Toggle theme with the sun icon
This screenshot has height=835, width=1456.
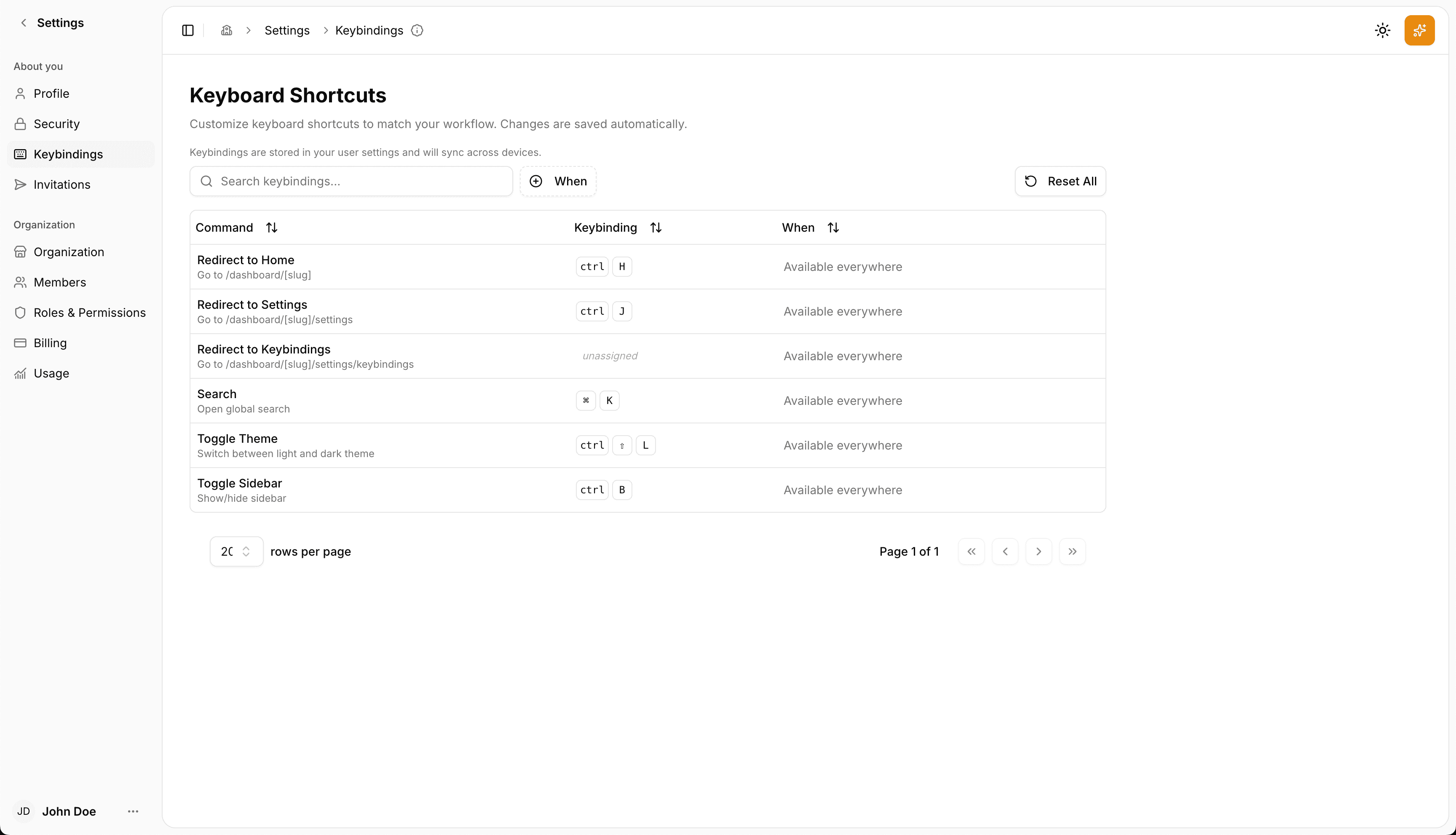tap(1383, 30)
